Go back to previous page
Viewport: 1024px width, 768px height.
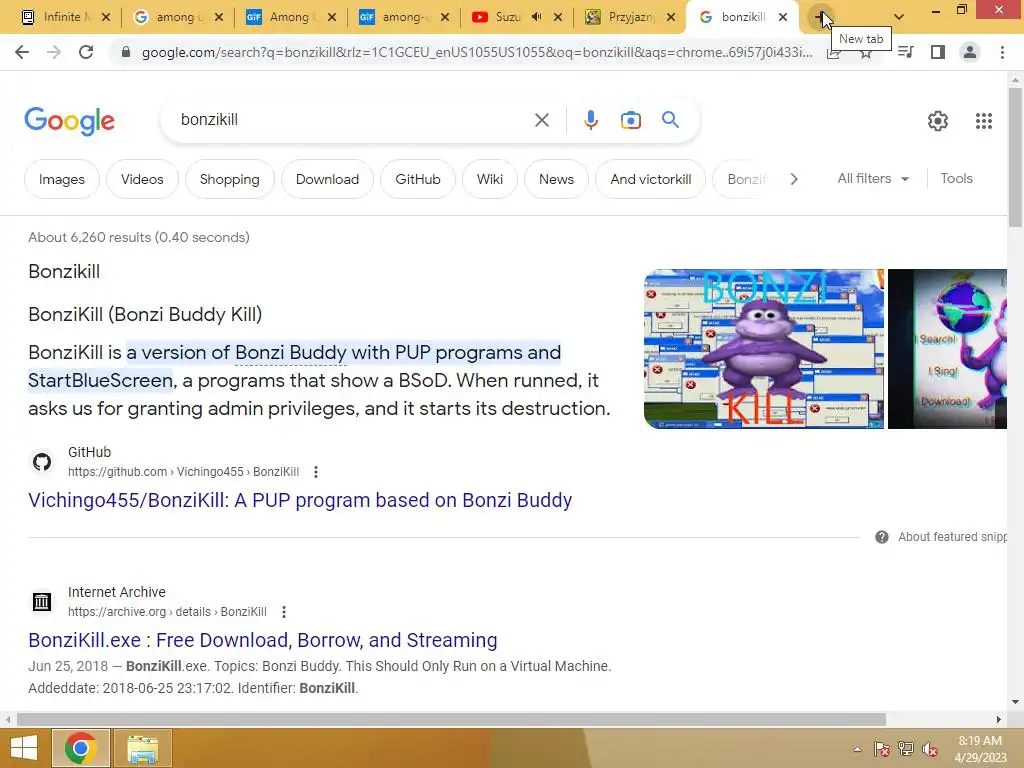[x=22, y=52]
